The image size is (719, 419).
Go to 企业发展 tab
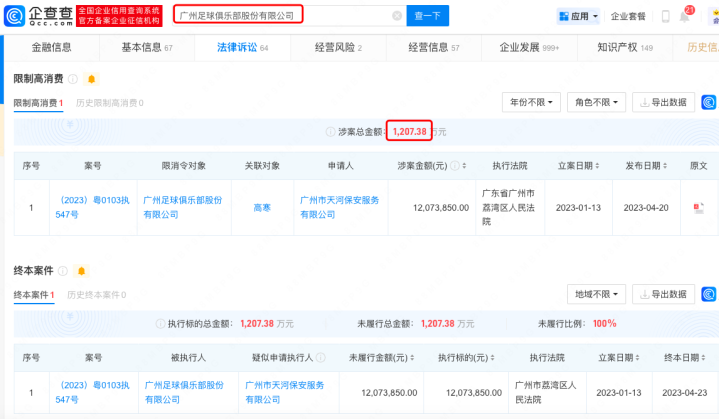tap(529, 48)
